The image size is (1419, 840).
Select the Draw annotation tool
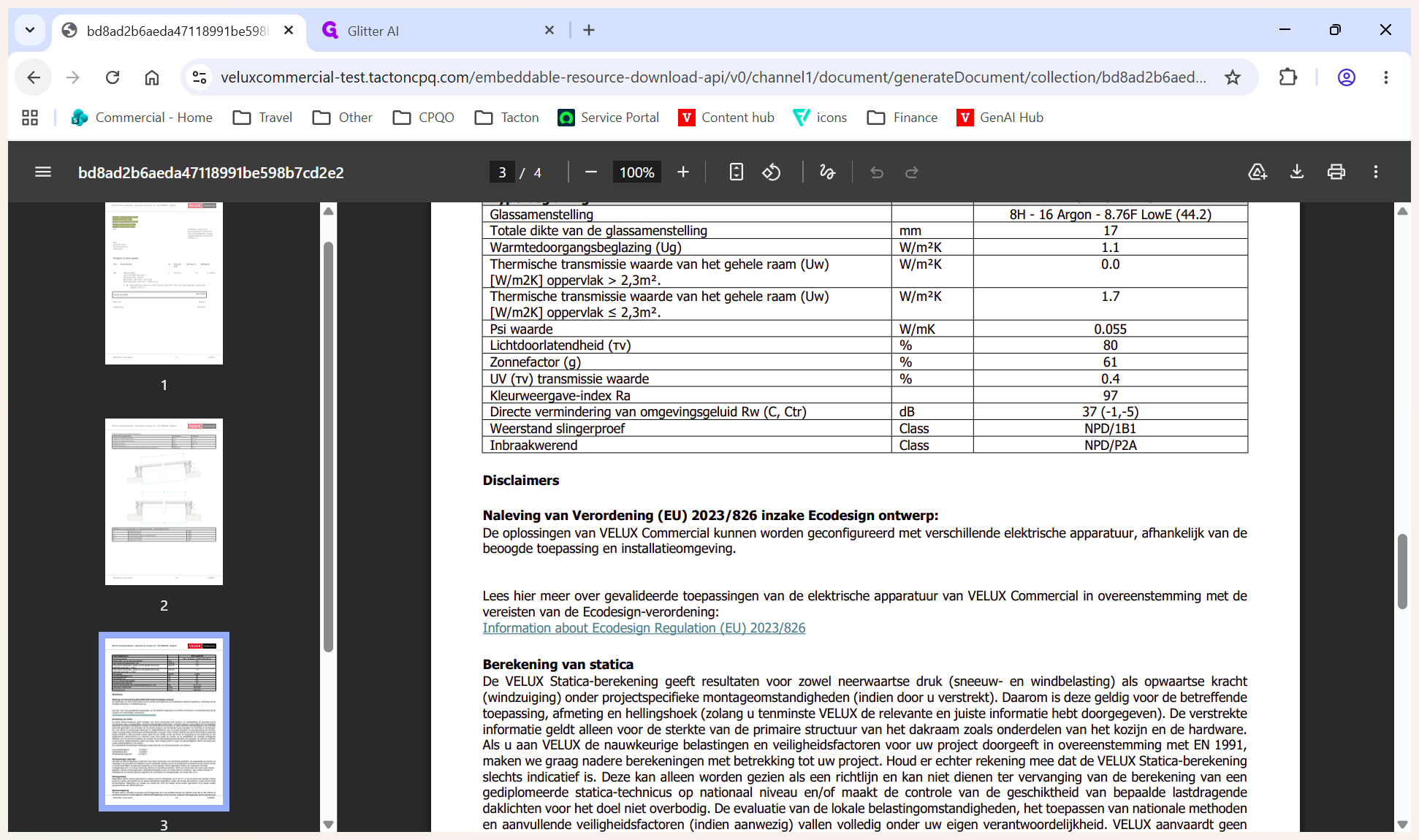click(827, 172)
